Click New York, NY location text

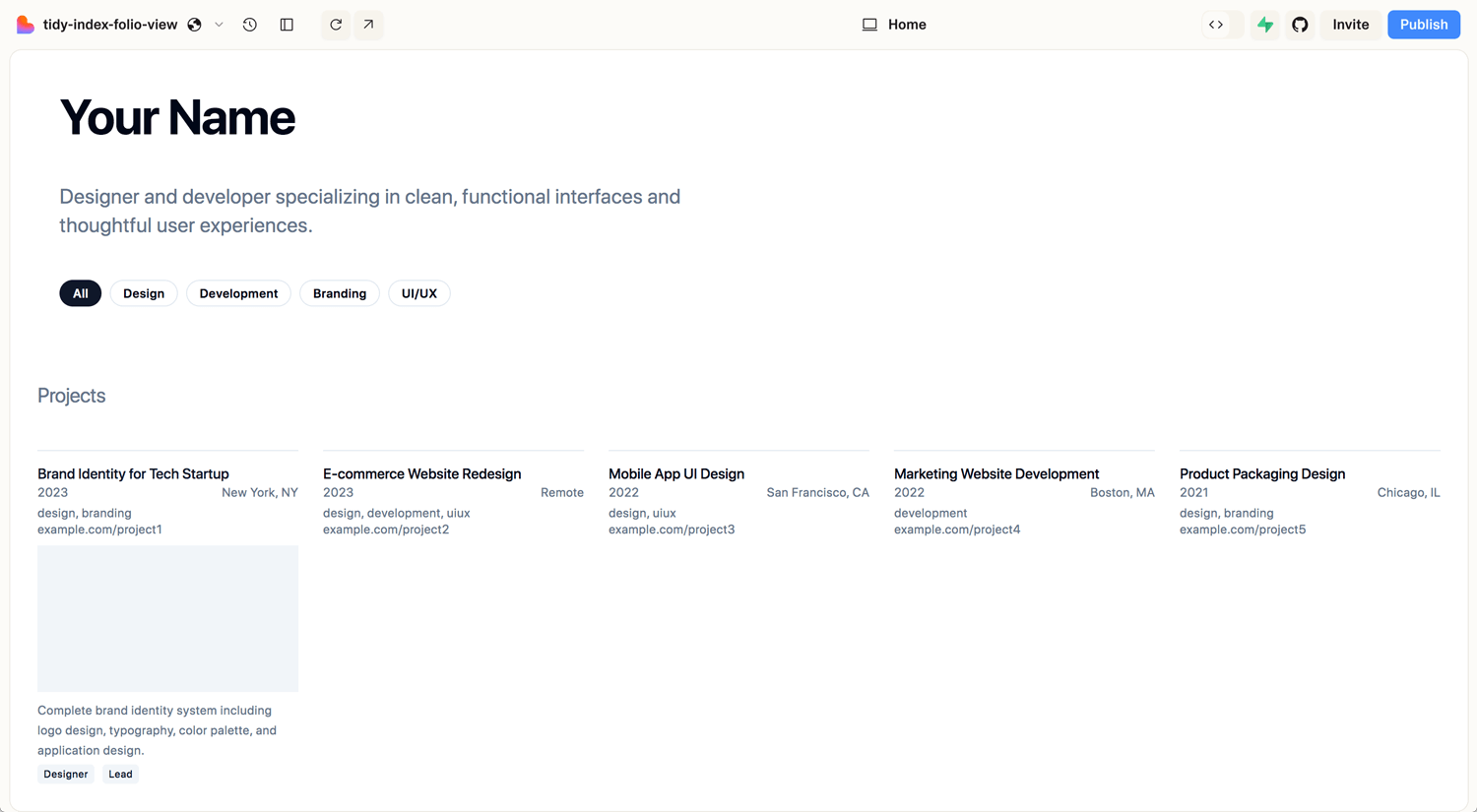tap(260, 492)
